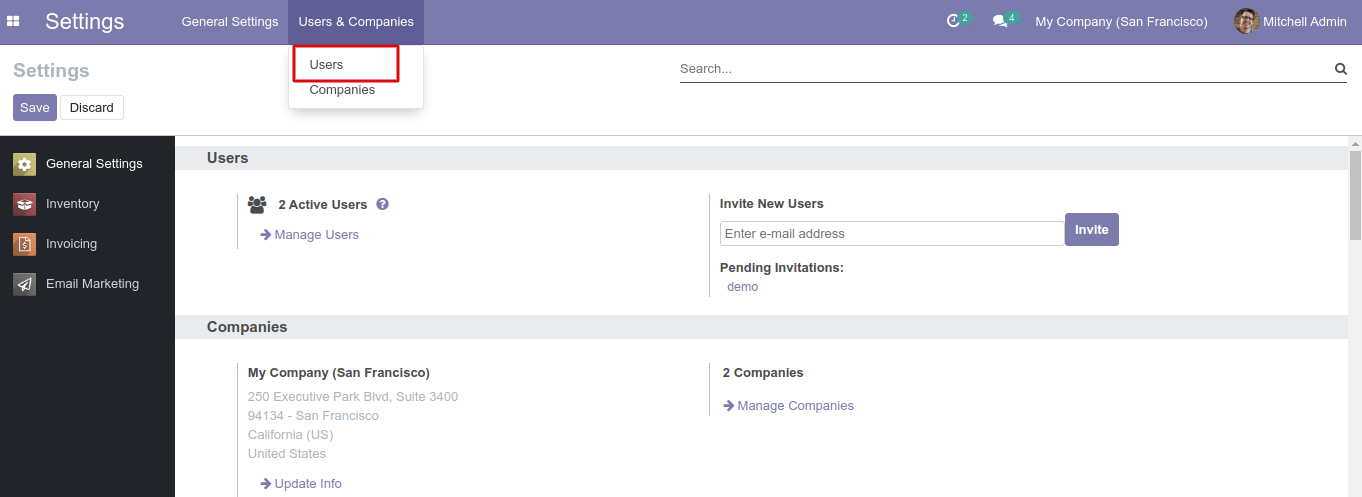This screenshot has width=1362, height=497.
Task: Click the Invoicing icon in sidebar
Action: click(x=25, y=244)
